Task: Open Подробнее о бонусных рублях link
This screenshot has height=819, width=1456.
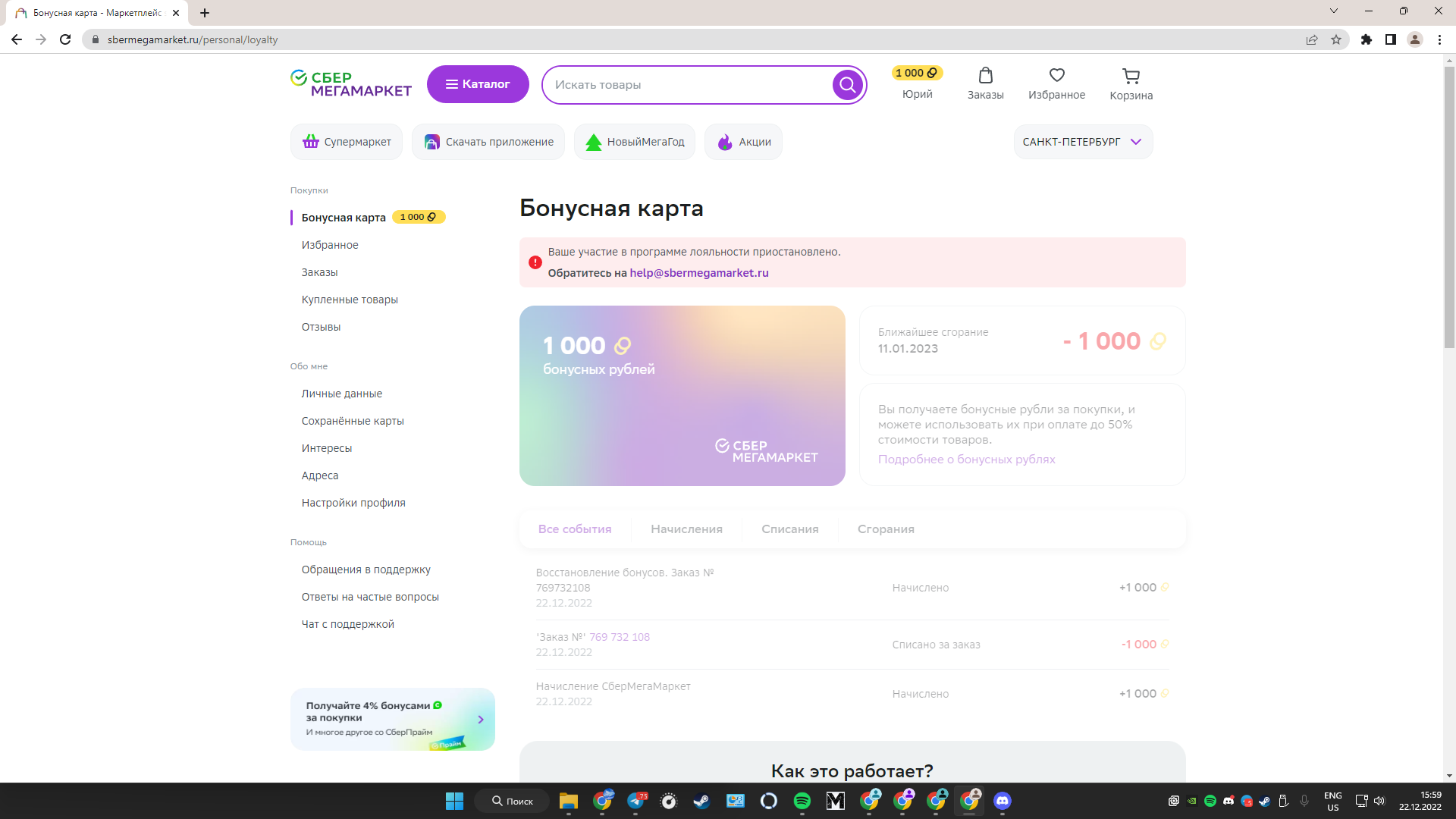Action: [x=966, y=460]
